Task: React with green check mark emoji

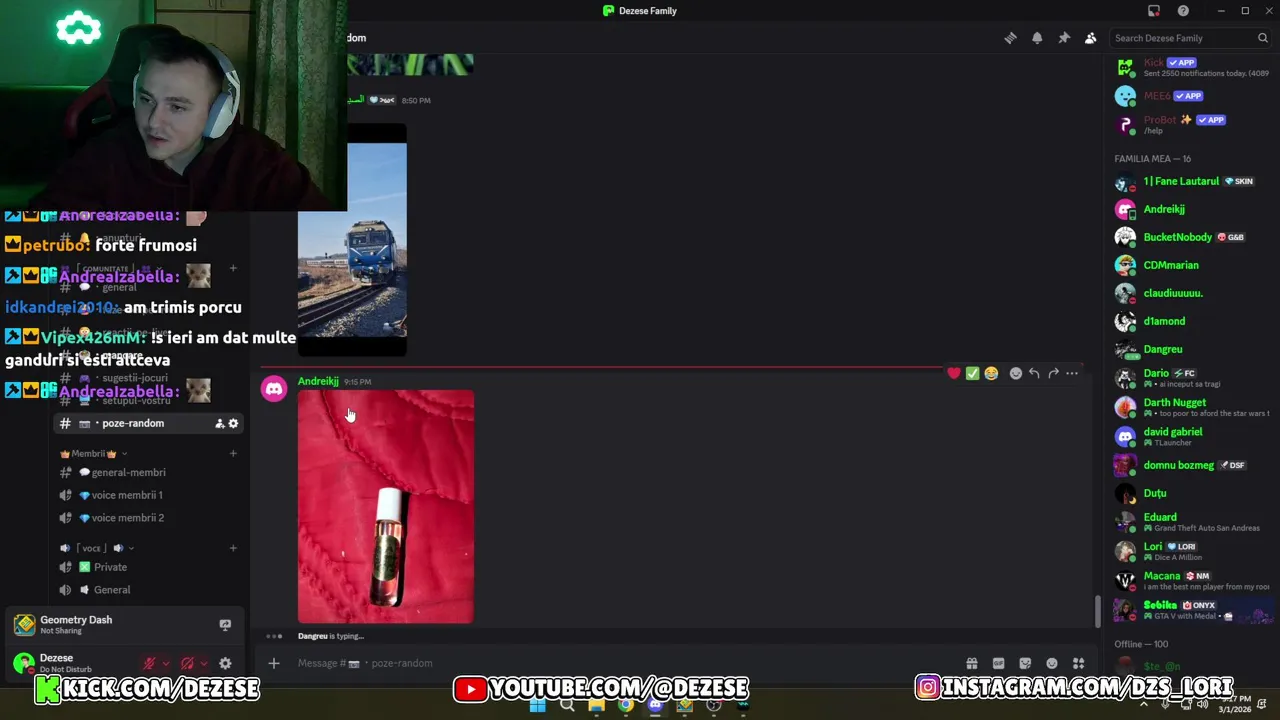Action: [972, 373]
